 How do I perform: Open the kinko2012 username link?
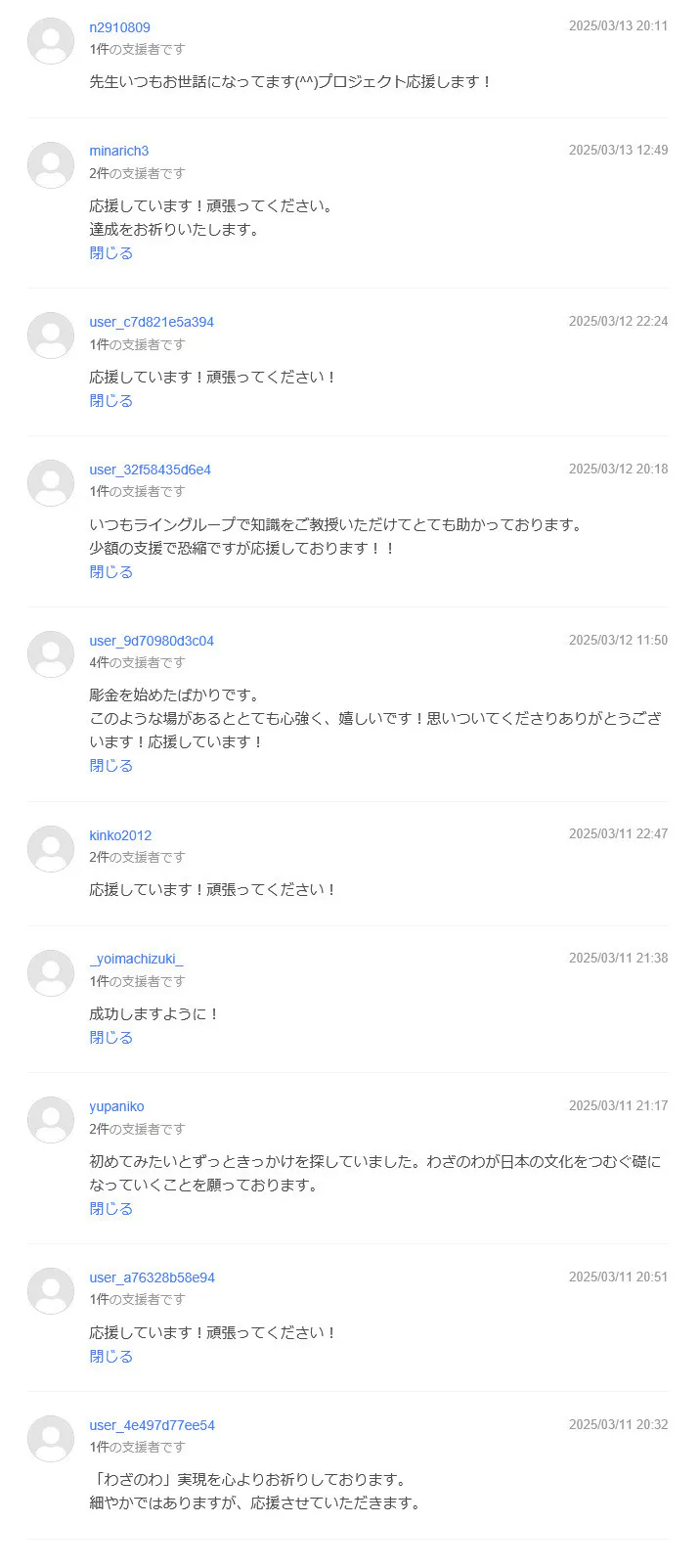coord(120,835)
